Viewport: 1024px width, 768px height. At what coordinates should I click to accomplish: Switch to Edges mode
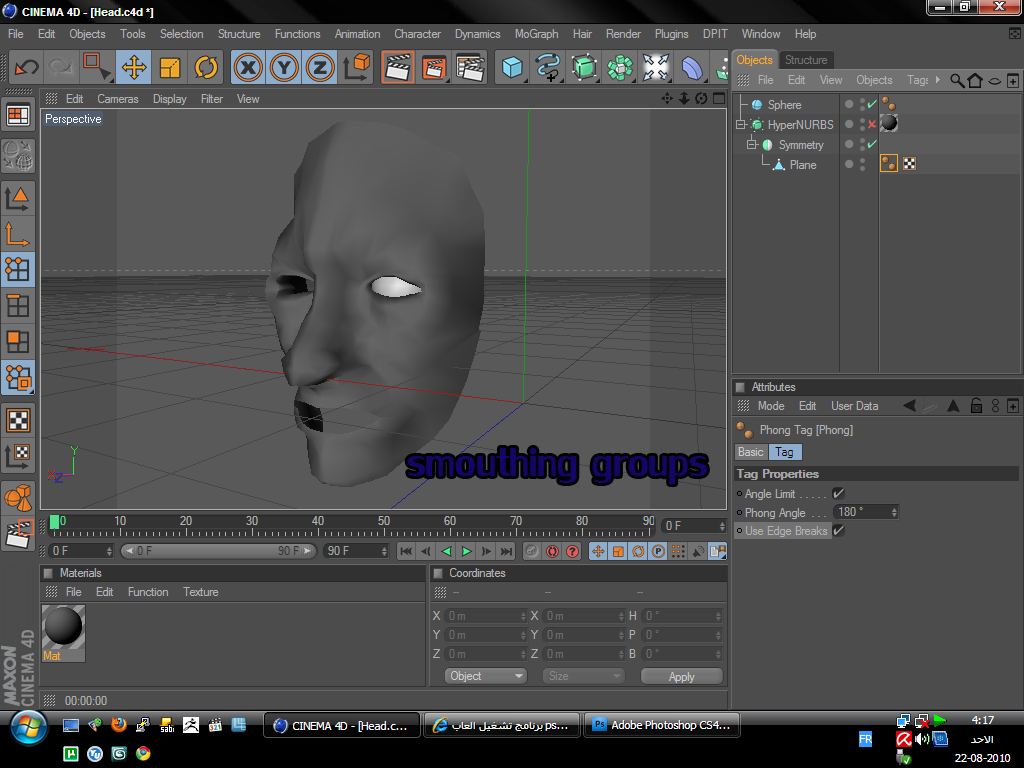pos(18,305)
